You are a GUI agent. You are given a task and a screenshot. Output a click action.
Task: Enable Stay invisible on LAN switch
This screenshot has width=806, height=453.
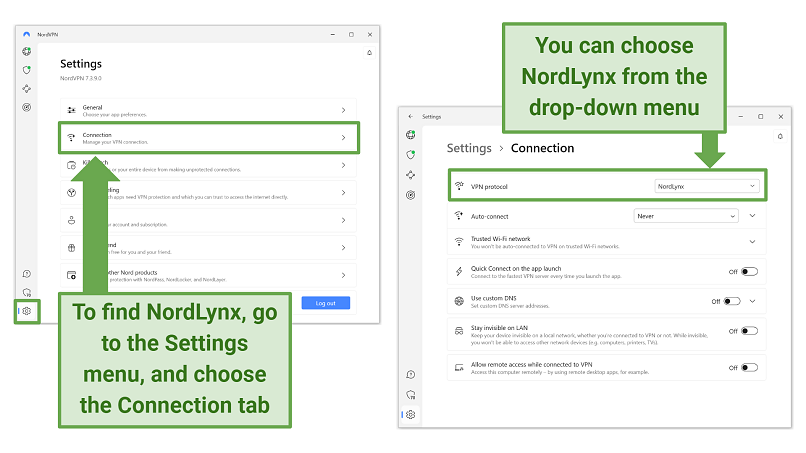(749, 331)
